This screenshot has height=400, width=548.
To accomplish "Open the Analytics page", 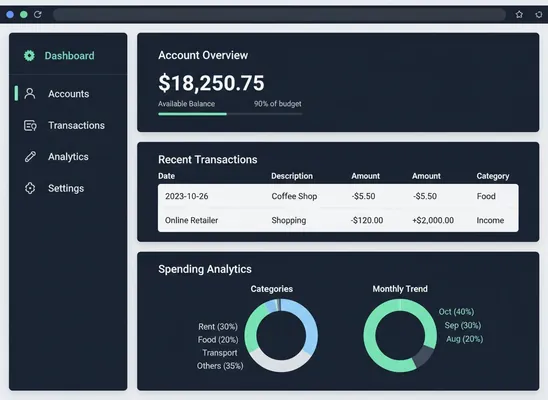I will [68, 157].
